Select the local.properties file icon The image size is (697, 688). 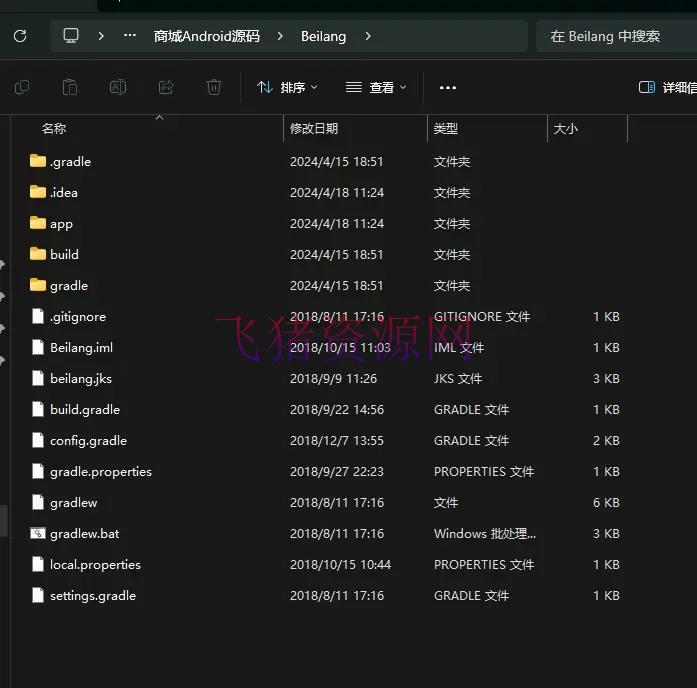click(38, 564)
